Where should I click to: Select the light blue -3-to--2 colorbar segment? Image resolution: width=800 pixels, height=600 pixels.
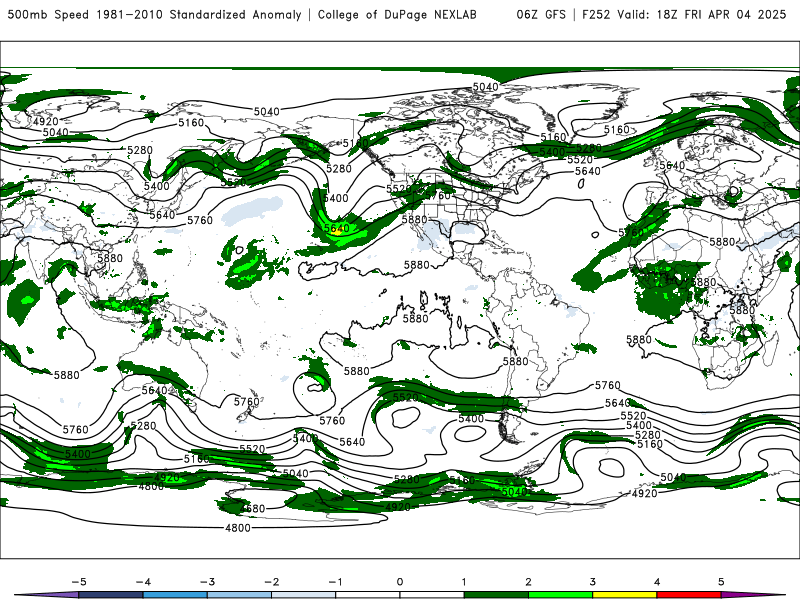239,595
